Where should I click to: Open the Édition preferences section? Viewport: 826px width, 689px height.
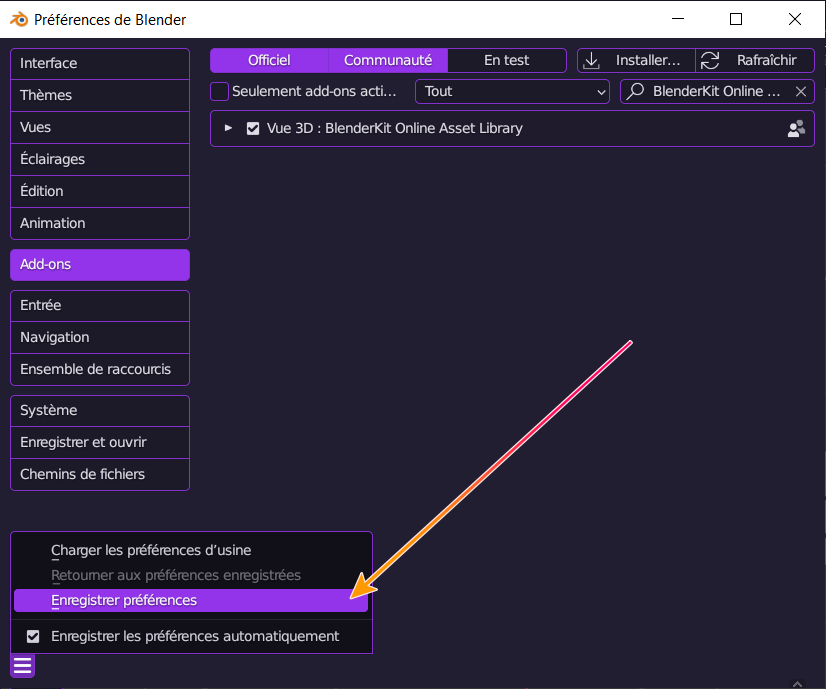click(100, 192)
